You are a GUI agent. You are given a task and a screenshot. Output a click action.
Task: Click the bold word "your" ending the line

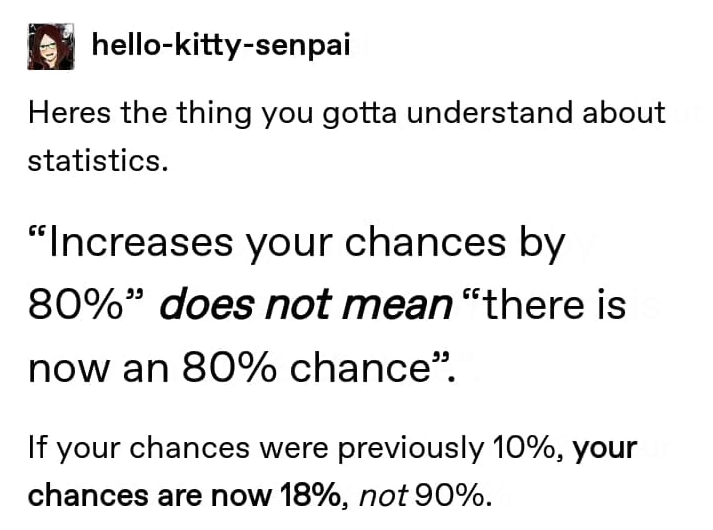pyautogui.click(x=606, y=448)
